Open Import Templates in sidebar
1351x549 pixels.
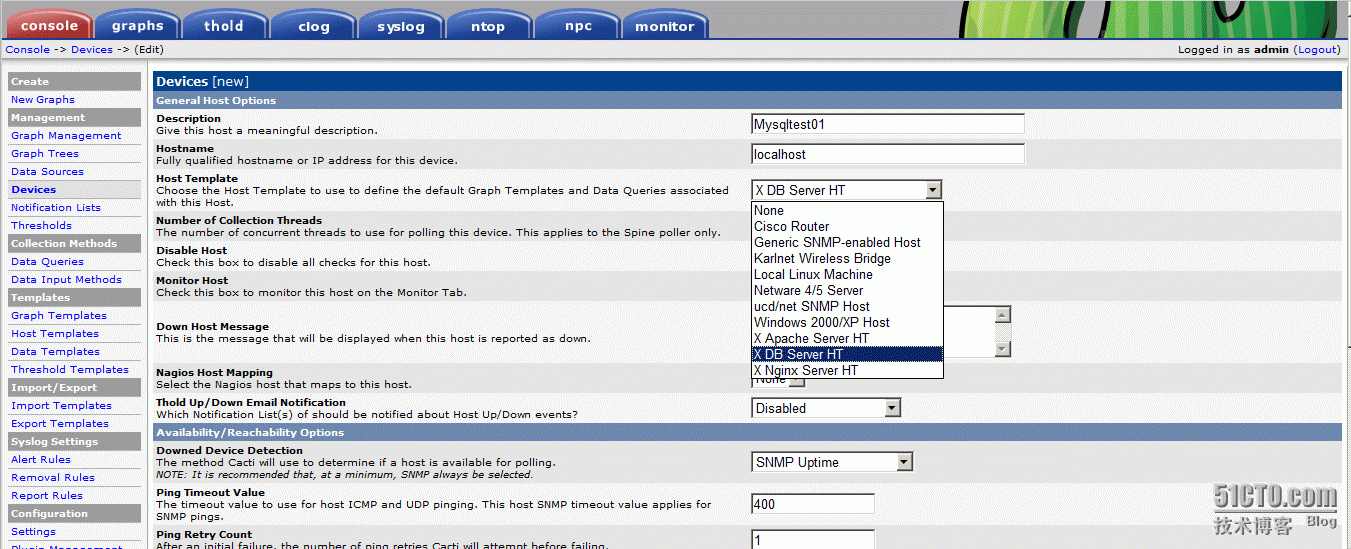[61, 405]
